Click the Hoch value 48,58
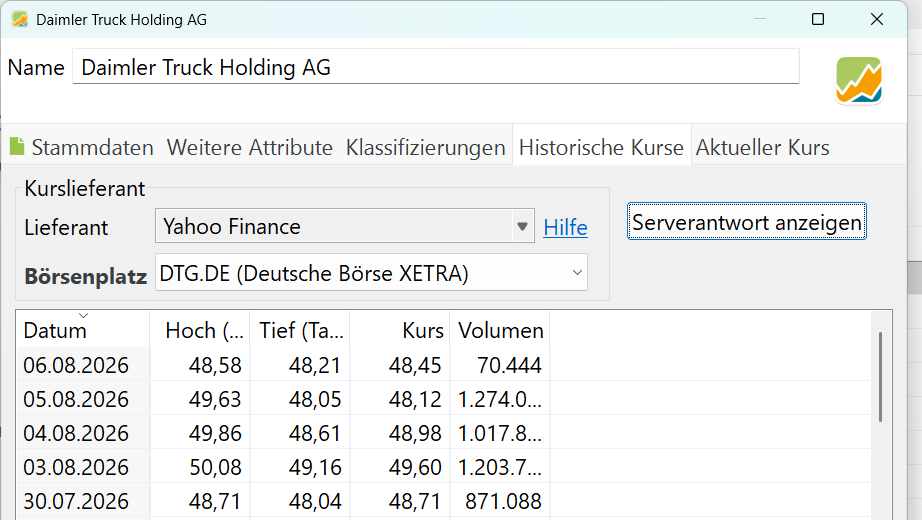The height and width of the screenshot is (520, 922). [x=215, y=365]
